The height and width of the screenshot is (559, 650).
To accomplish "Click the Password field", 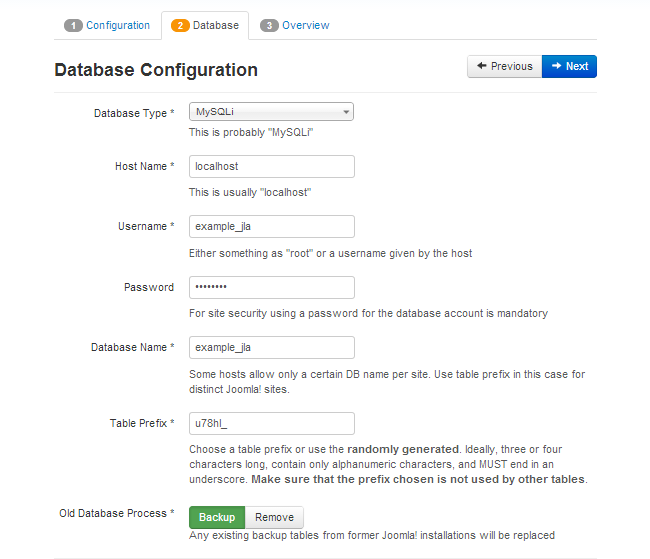I will point(271,287).
